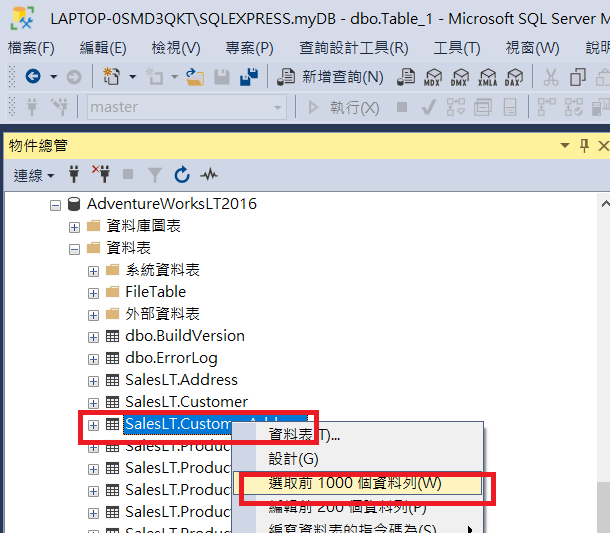Choose 資料表(T)... in the context menu

pos(304,435)
